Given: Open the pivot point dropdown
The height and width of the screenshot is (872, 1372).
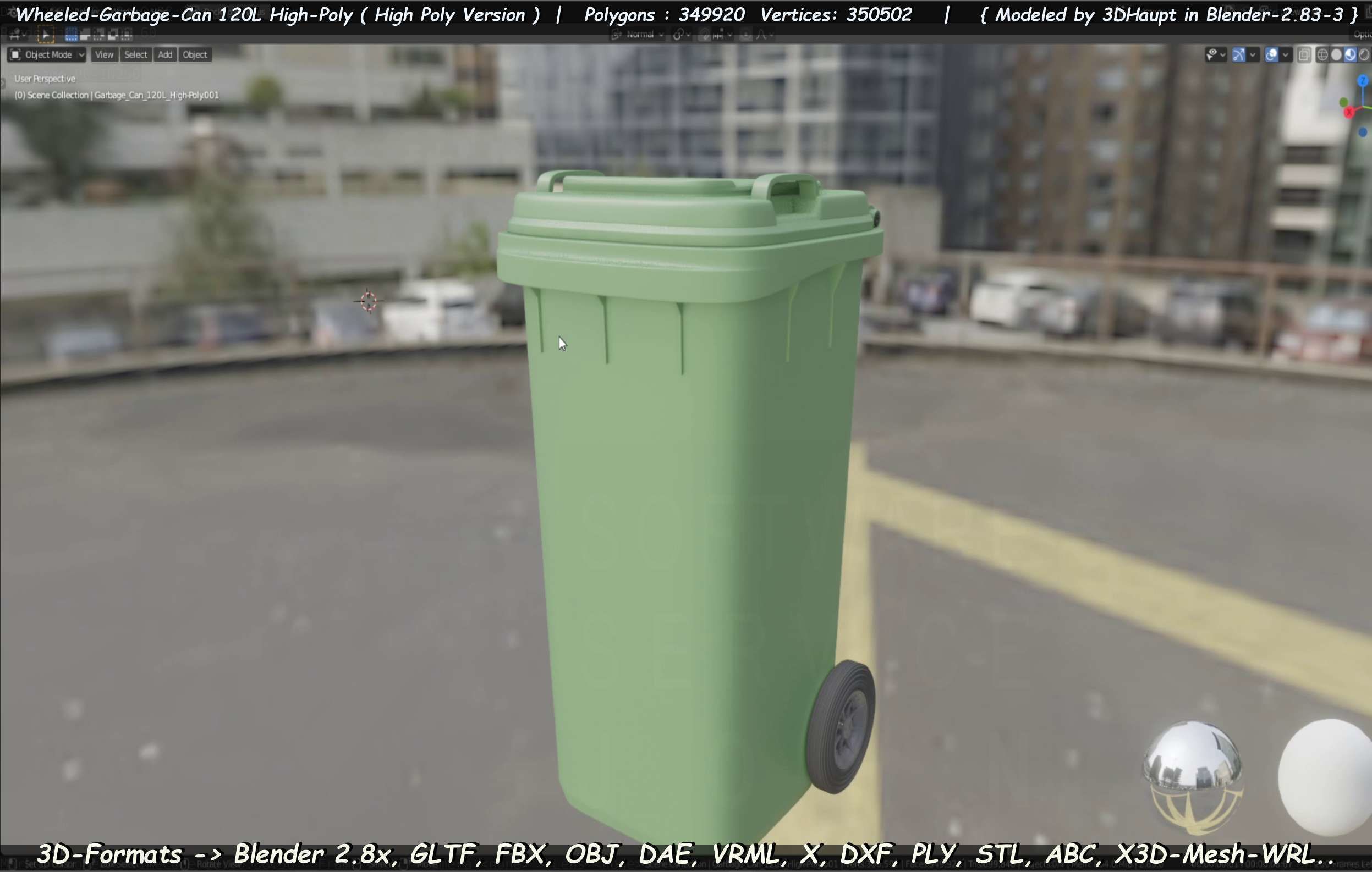Looking at the screenshot, I should [x=682, y=35].
